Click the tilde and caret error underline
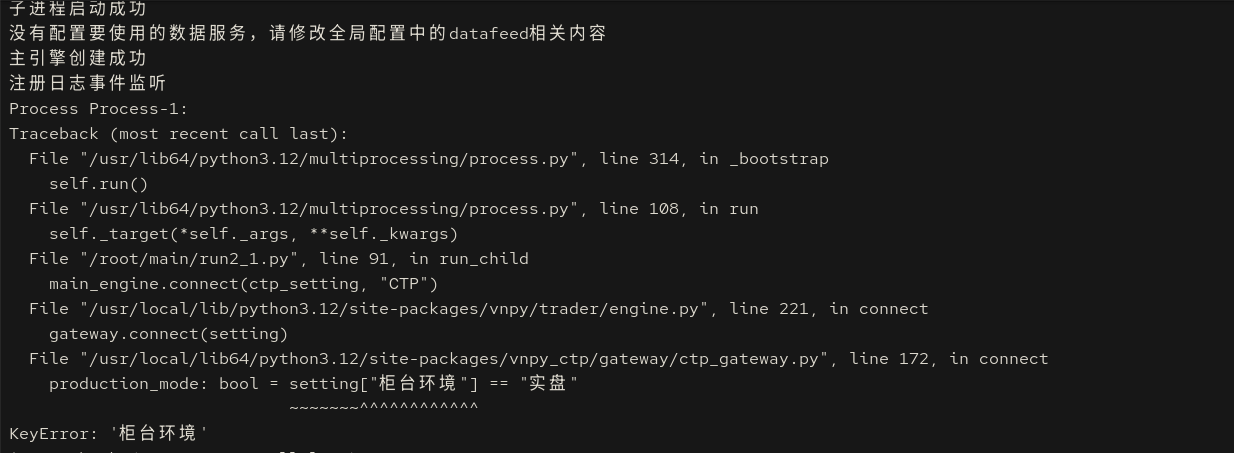This screenshot has height=453, width=1234. click(383, 408)
